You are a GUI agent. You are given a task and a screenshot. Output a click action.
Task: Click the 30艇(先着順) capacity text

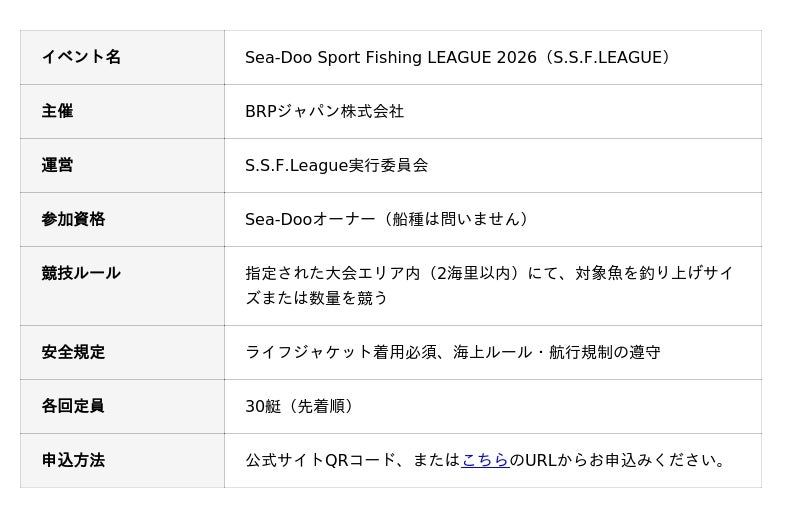302,406
